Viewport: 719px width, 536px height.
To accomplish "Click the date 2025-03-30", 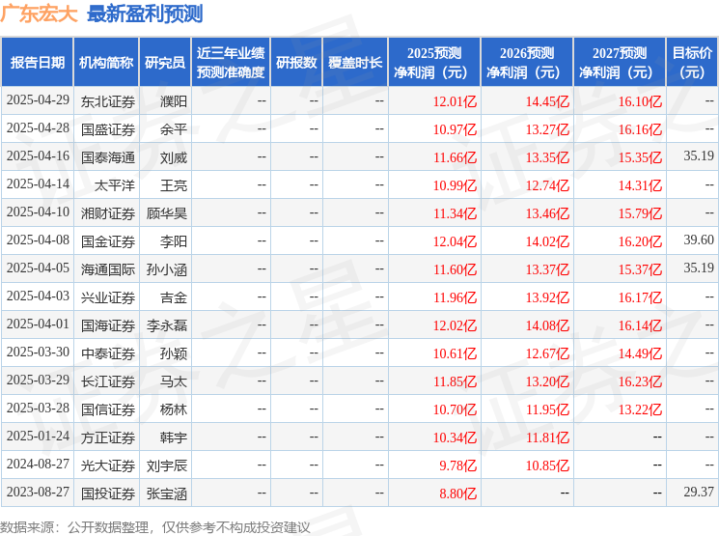I will (x=38, y=352).
